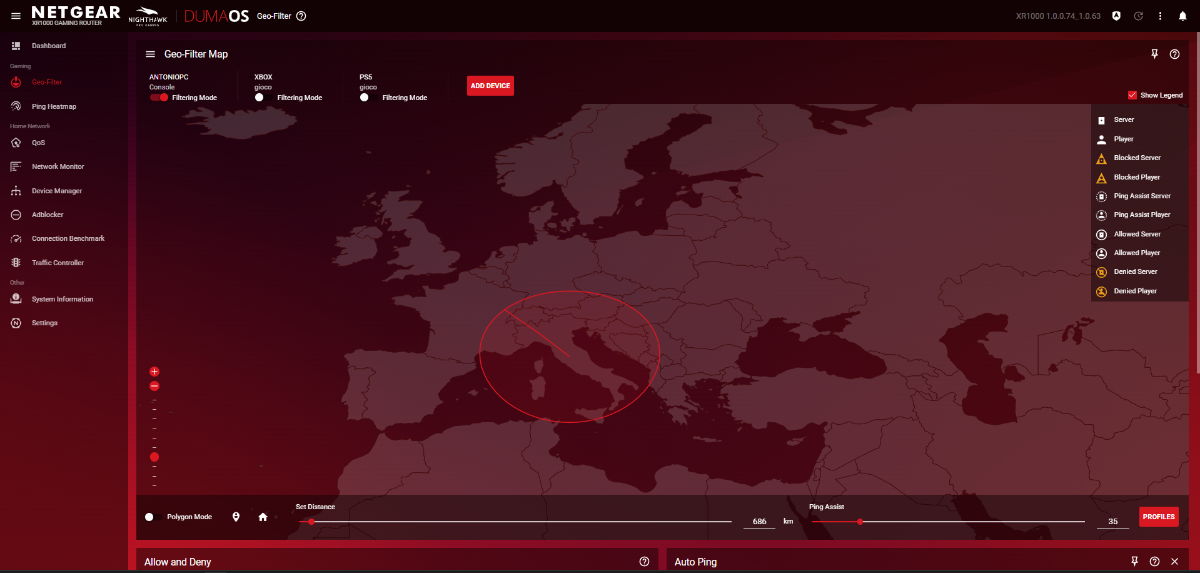
Task: Toggle Filtering Mode for XBOX
Action: (x=263, y=98)
